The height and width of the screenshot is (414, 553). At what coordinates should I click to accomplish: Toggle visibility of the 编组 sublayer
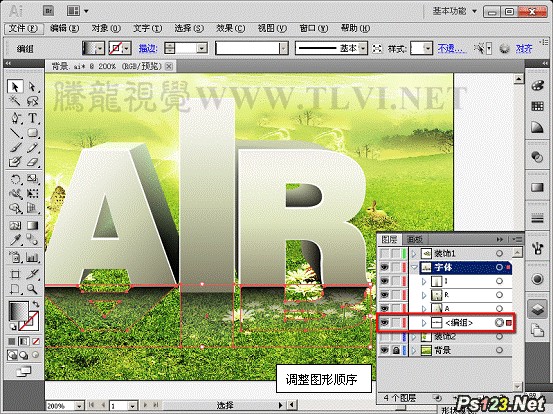pyautogui.click(x=384, y=322)
